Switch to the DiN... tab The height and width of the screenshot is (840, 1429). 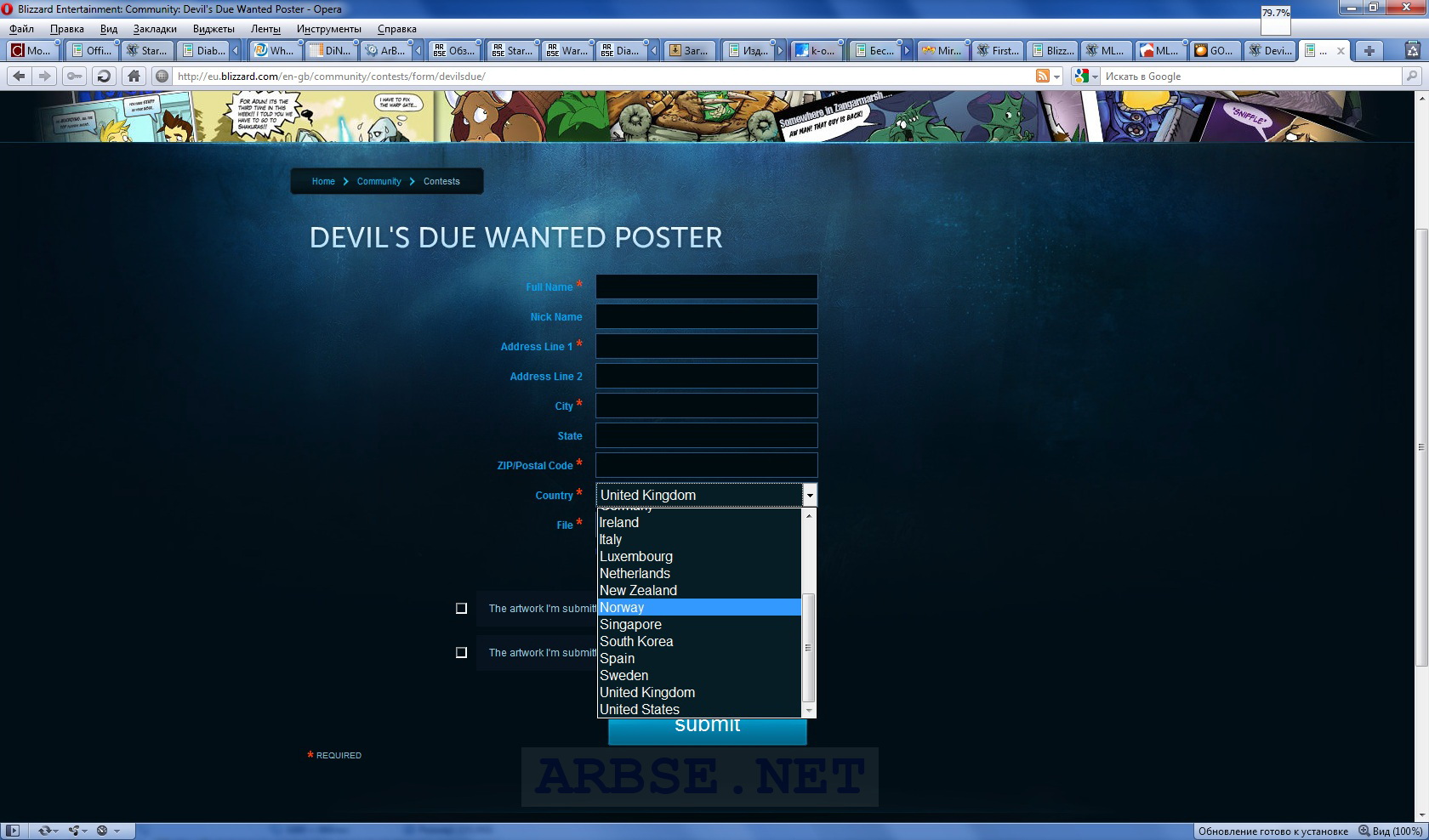331,51
